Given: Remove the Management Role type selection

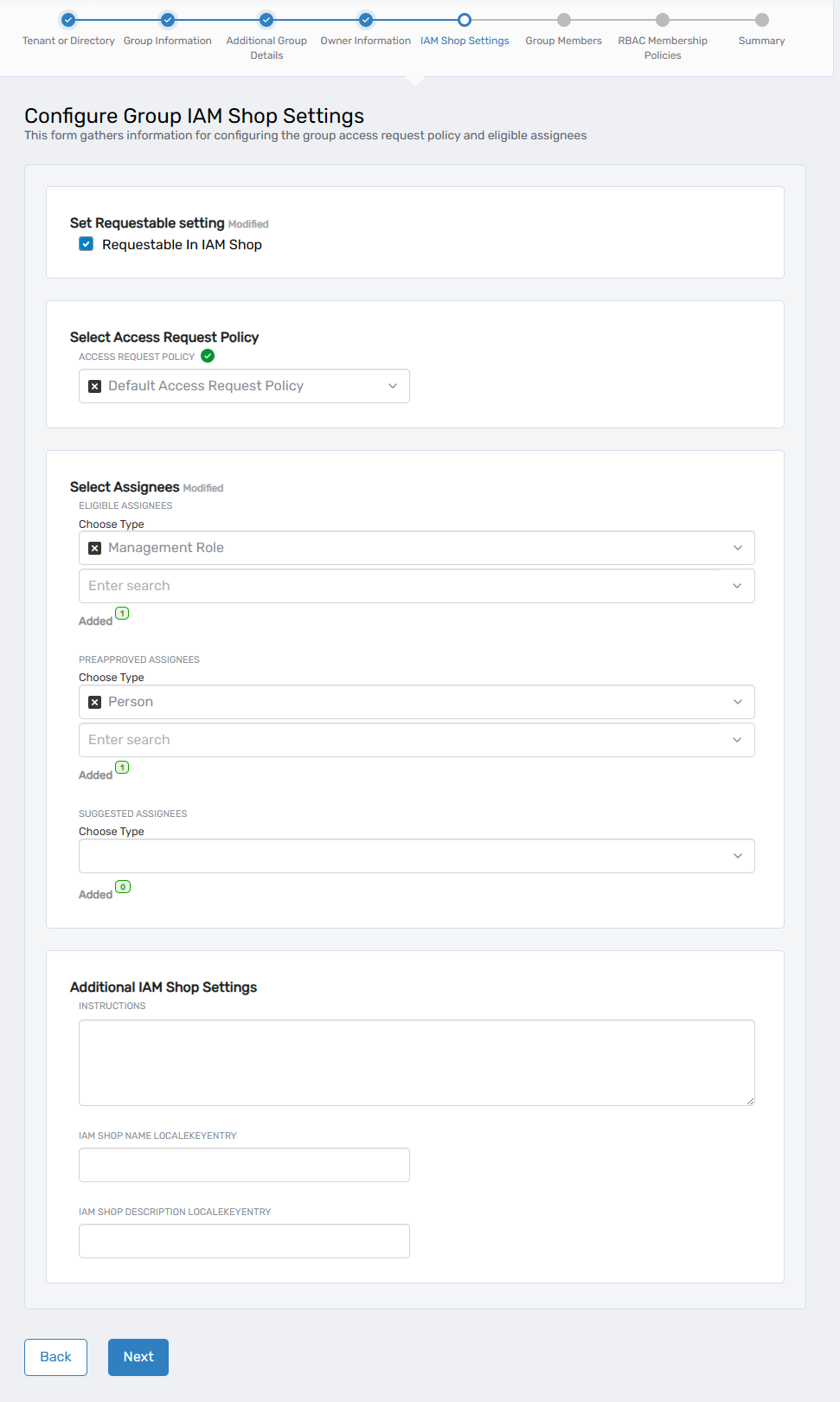Looking at the screenshot, I should tap(95, 548).
